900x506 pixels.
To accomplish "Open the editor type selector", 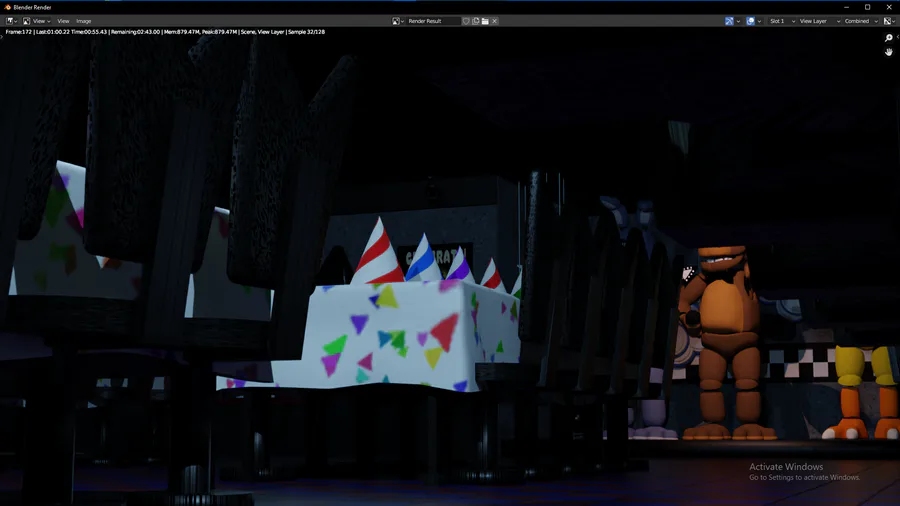I will [x=11, y=21].
